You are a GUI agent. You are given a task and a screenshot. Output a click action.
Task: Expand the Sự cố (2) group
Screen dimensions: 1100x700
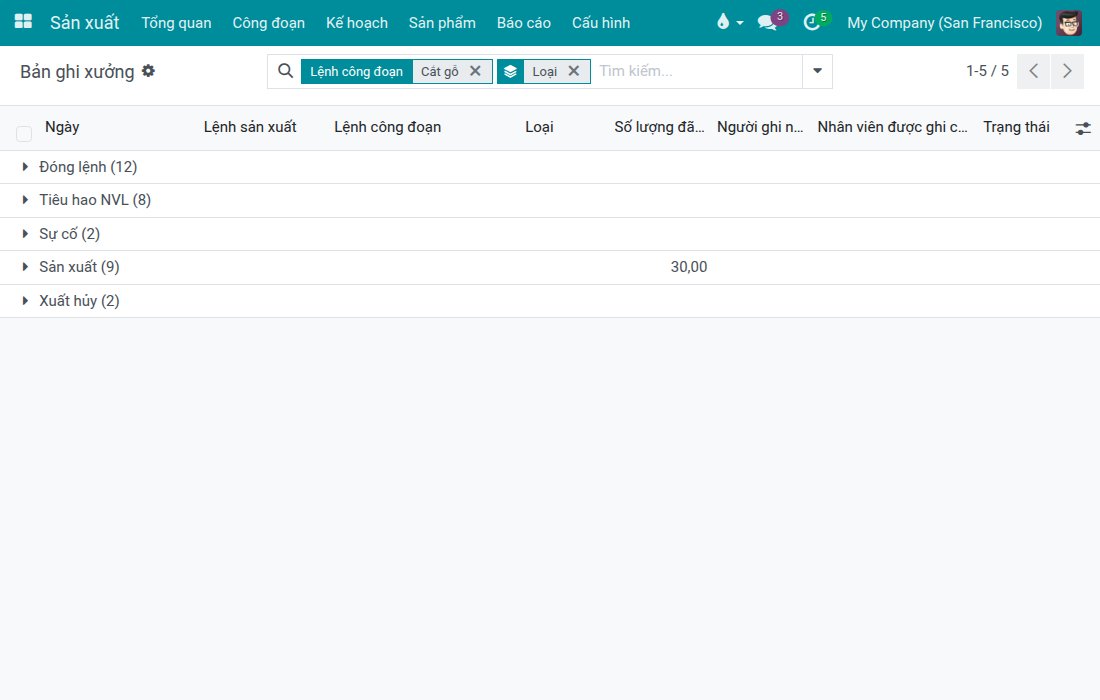coord(550,234)
